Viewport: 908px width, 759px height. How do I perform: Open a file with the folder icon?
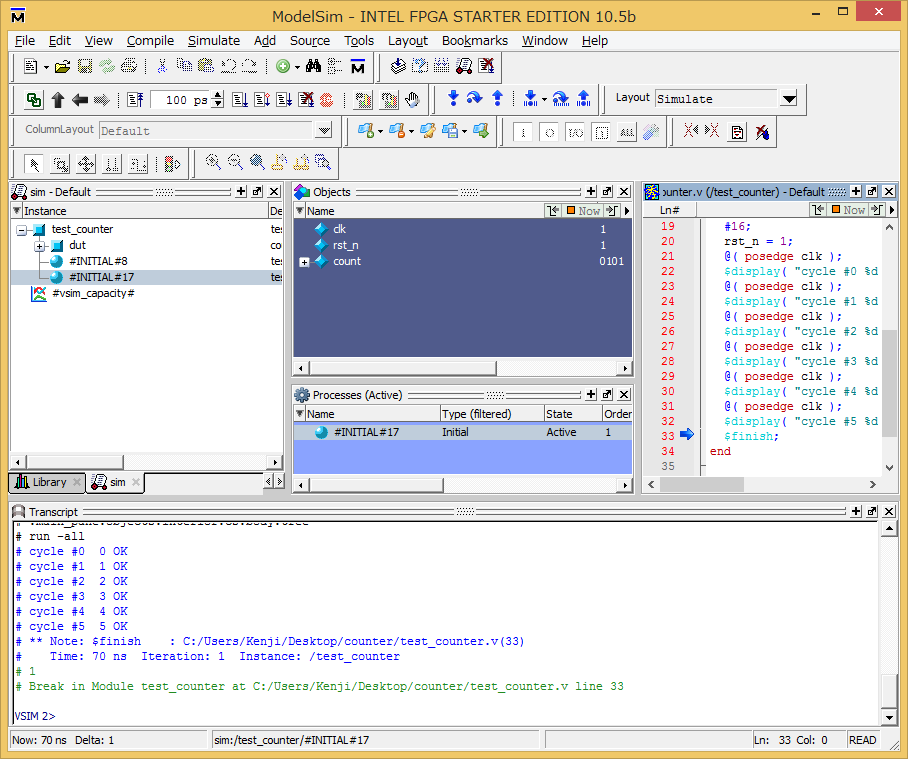[62, 67]
